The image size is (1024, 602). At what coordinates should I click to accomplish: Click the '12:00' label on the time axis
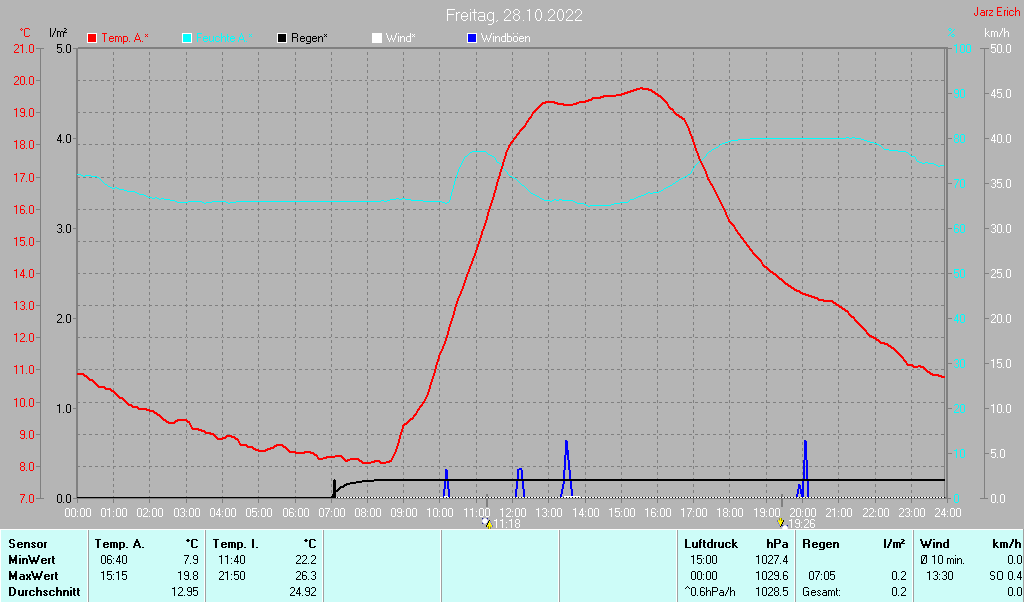(513, 513)
